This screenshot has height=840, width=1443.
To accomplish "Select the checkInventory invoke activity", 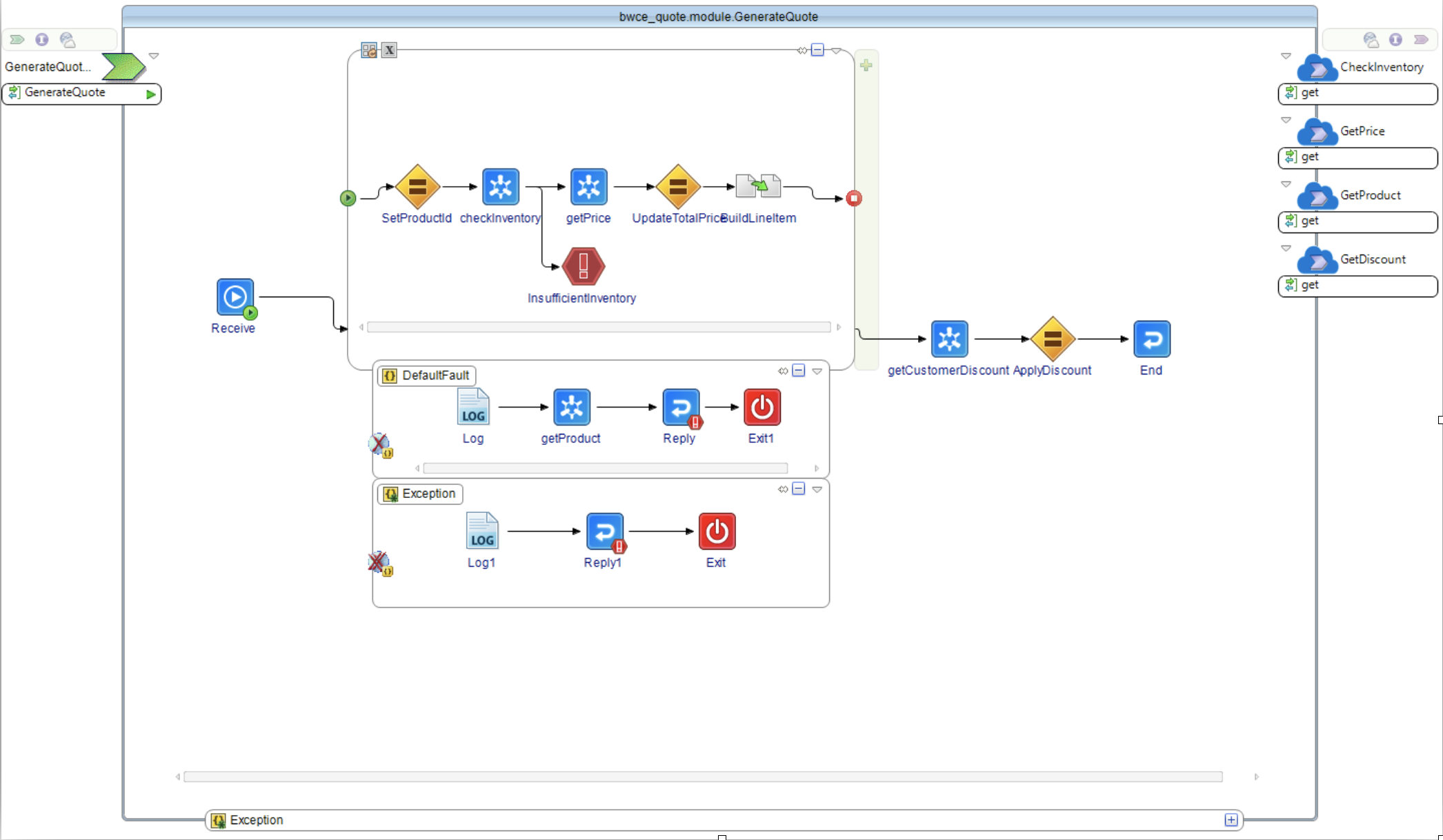I will coord(500,187).
